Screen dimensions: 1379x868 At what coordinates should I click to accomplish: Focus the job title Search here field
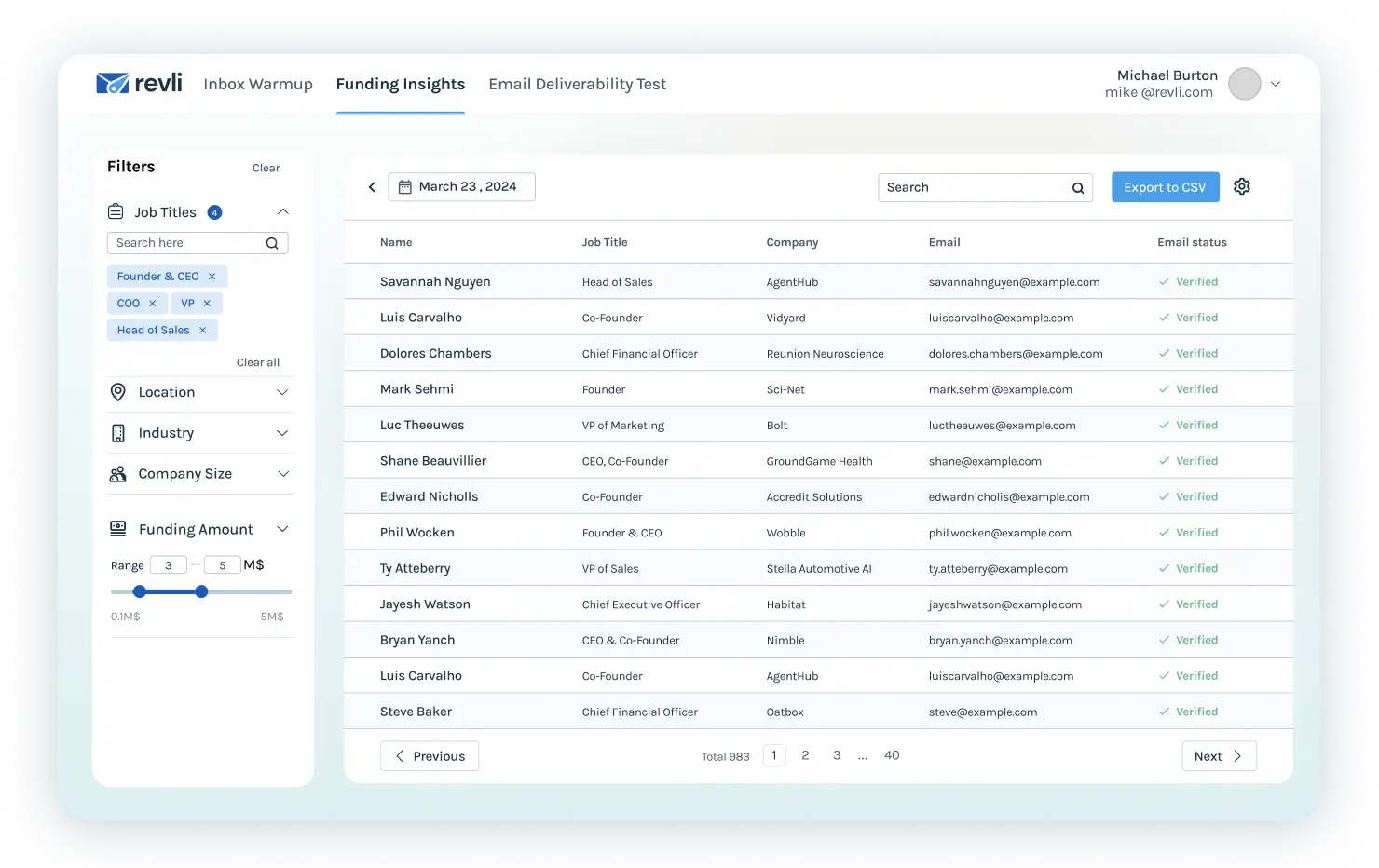[x=198, y=243]
